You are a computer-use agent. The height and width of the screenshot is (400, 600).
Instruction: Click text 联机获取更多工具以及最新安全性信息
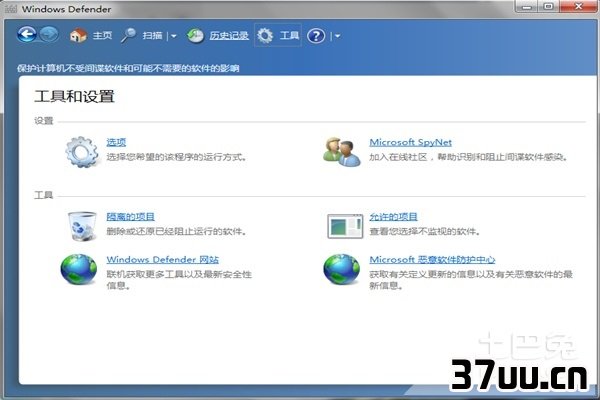tap(179, 280)
